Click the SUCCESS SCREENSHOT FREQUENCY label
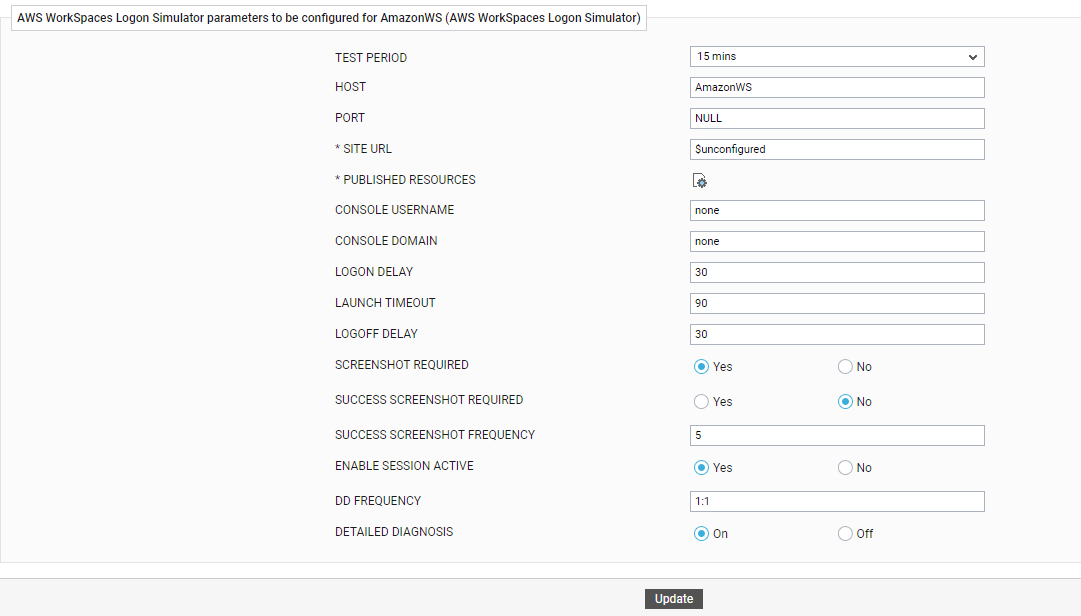 (x=435, y=435)
